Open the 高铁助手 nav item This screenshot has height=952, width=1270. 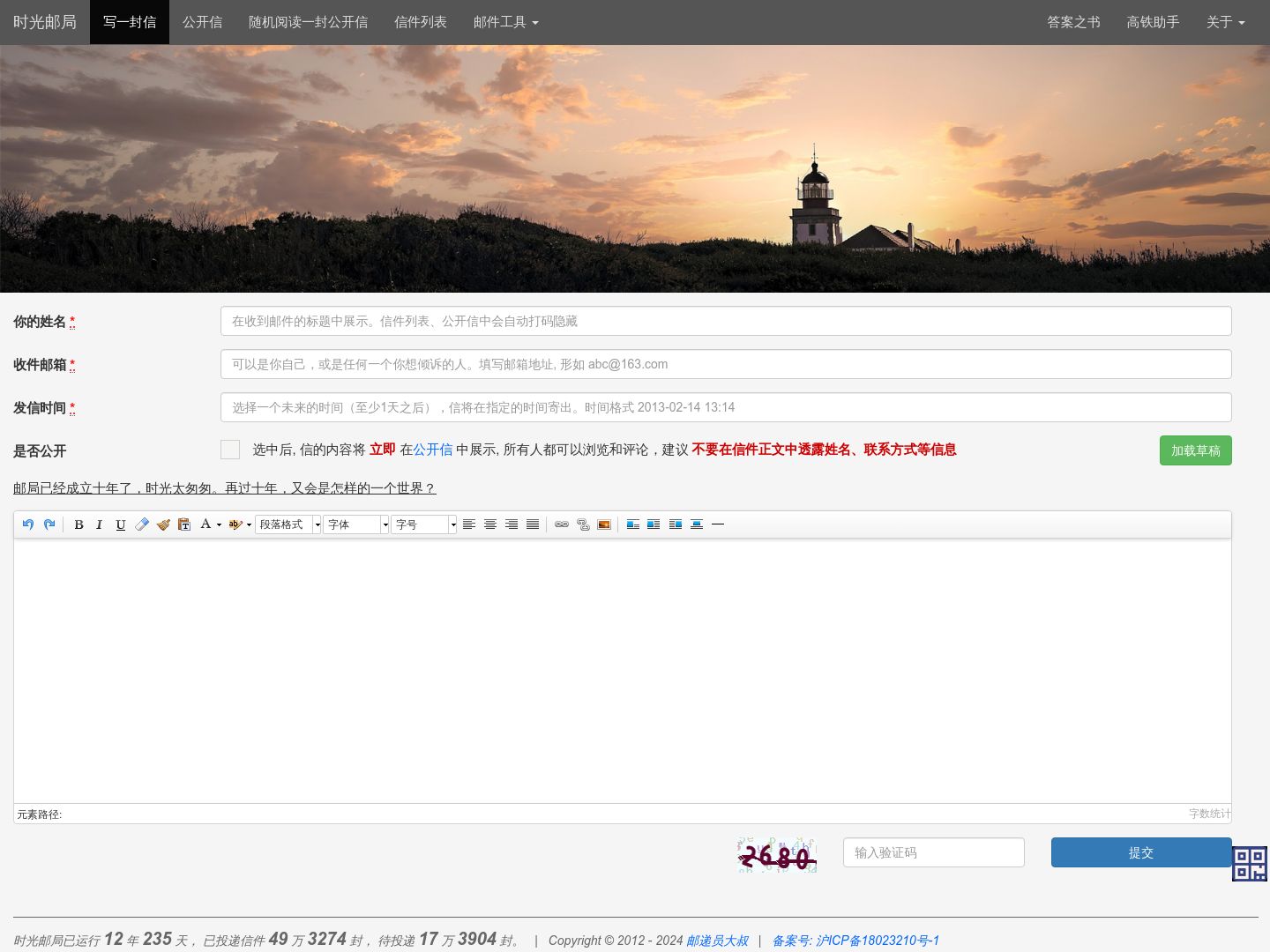click(x=1153, y=22)
